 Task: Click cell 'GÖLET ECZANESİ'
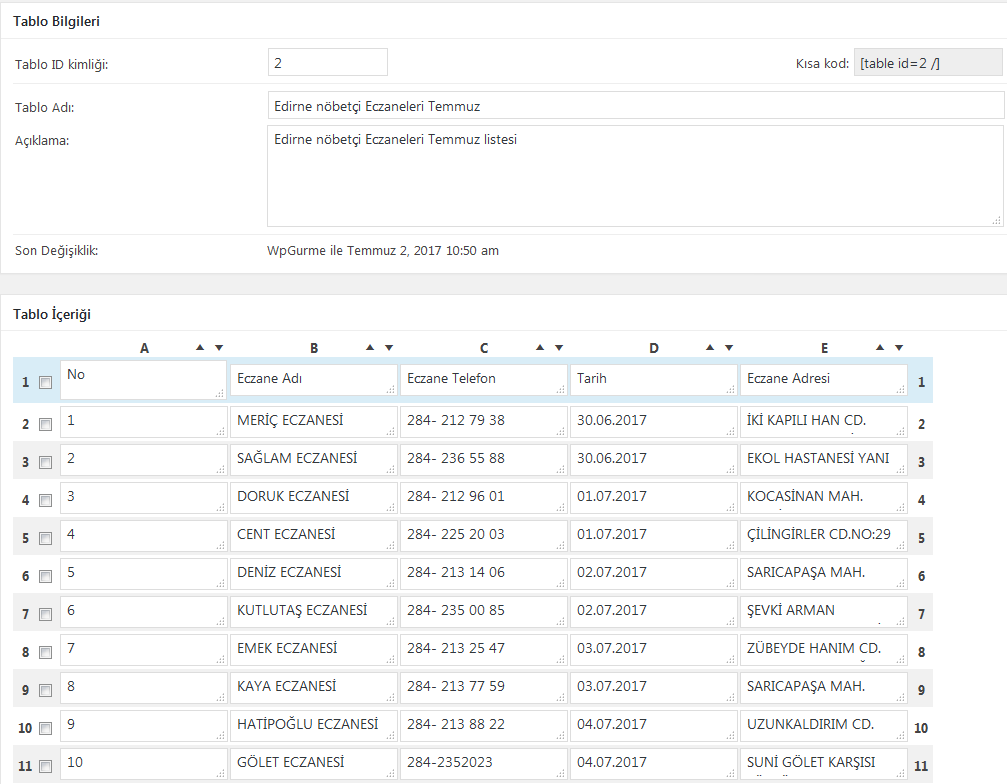(314, 763)
